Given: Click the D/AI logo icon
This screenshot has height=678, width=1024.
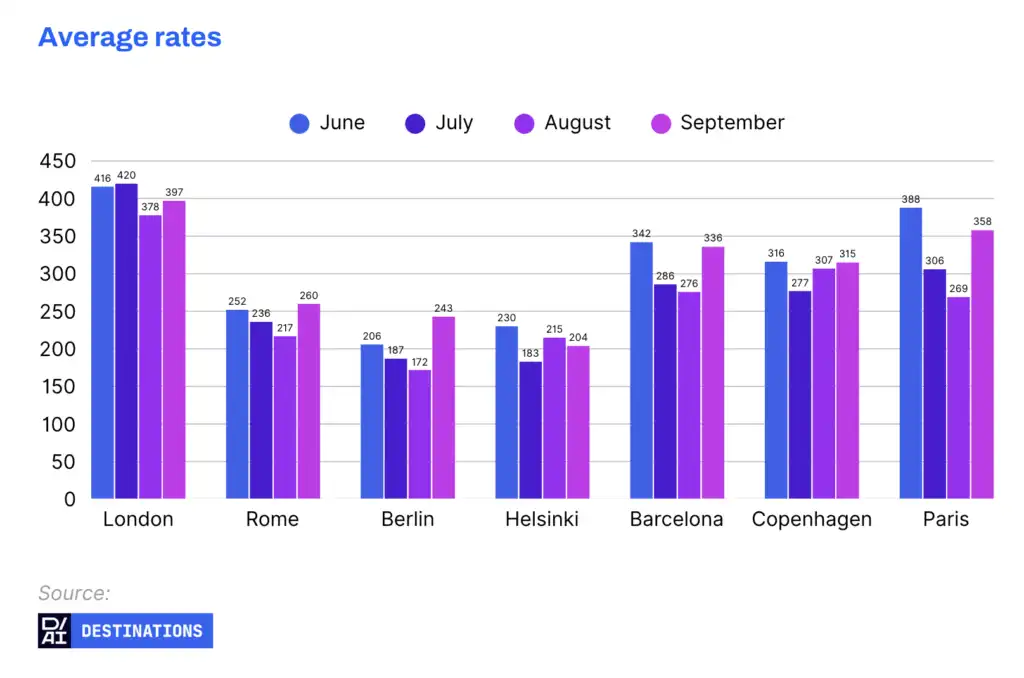Looking at the screenshot, I should coord(54,630).
